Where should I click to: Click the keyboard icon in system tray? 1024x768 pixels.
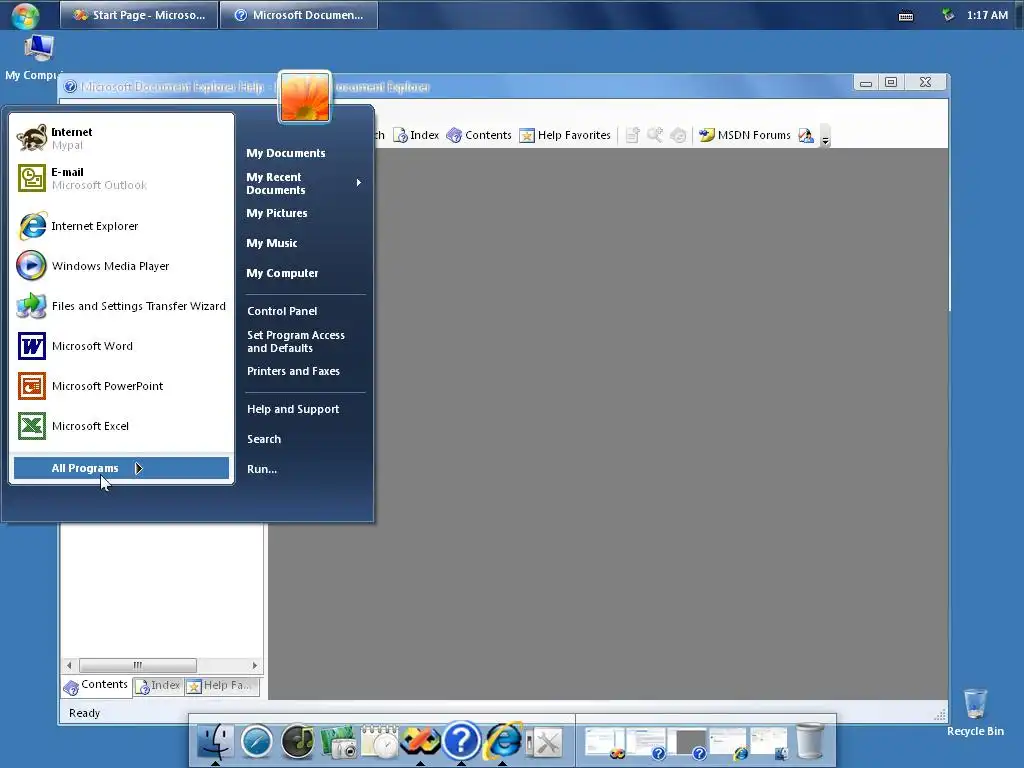coord(906,16)
